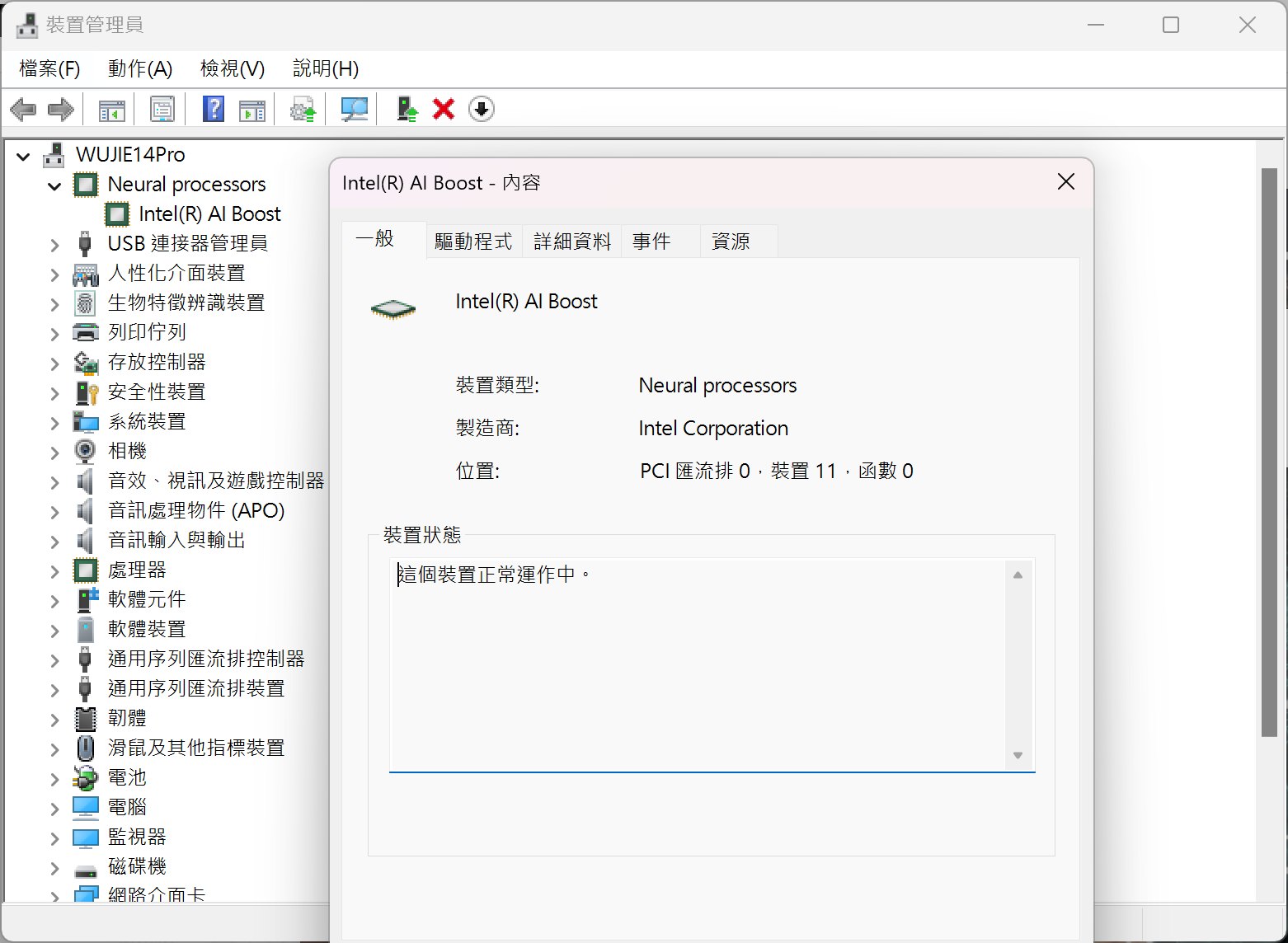The image size is (1288, 943).
Task: Click the 電池 battery icon
Action: 86,778
